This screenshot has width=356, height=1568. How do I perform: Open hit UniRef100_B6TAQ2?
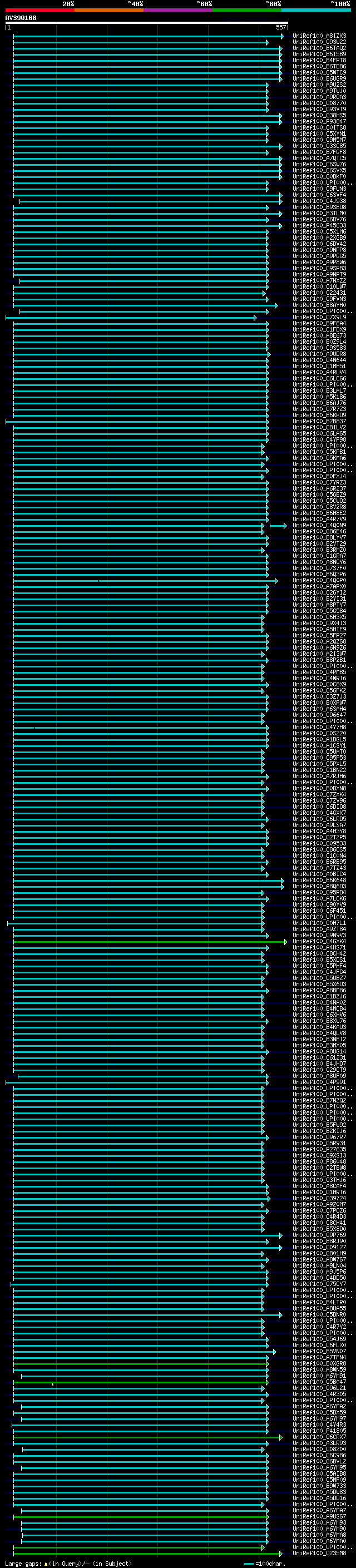[319, 48]
